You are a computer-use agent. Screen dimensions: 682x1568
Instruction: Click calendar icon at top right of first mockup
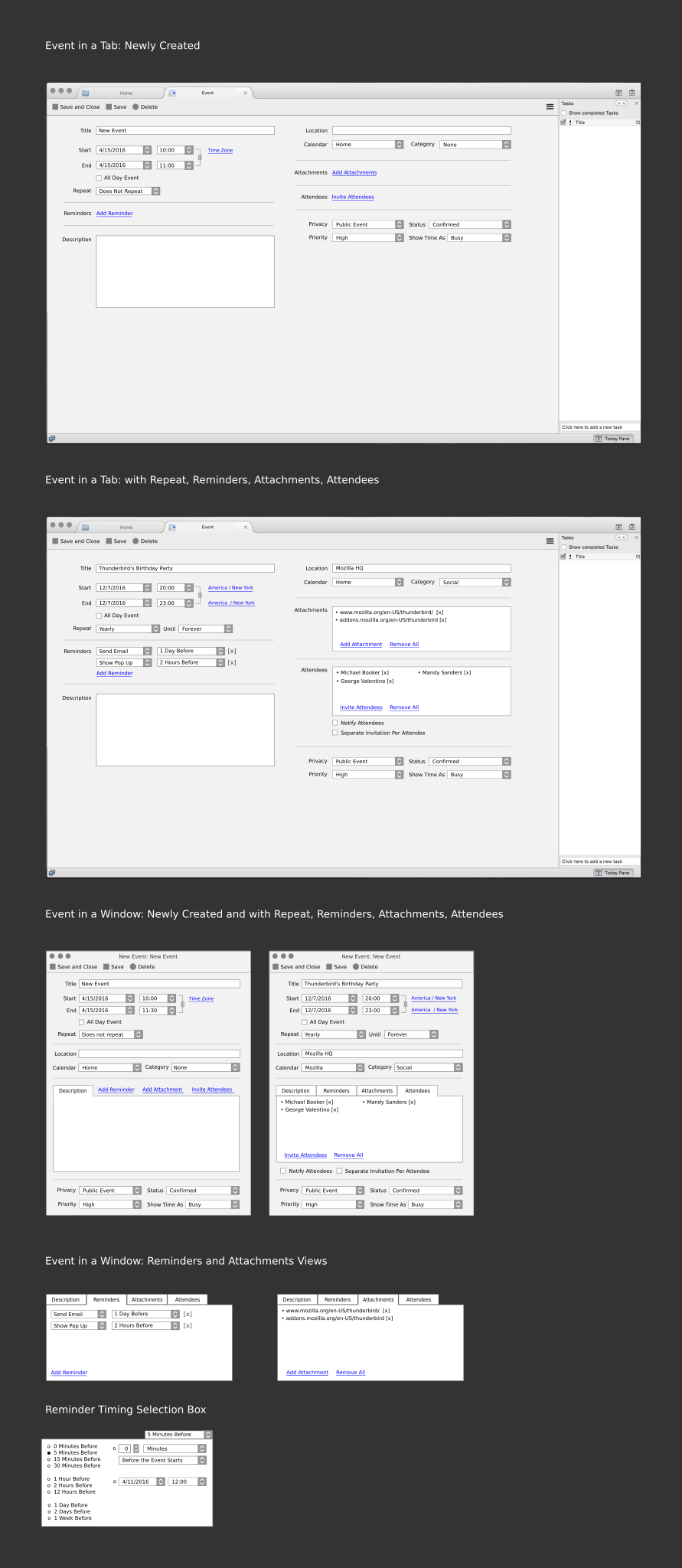(x=618, y=93)
